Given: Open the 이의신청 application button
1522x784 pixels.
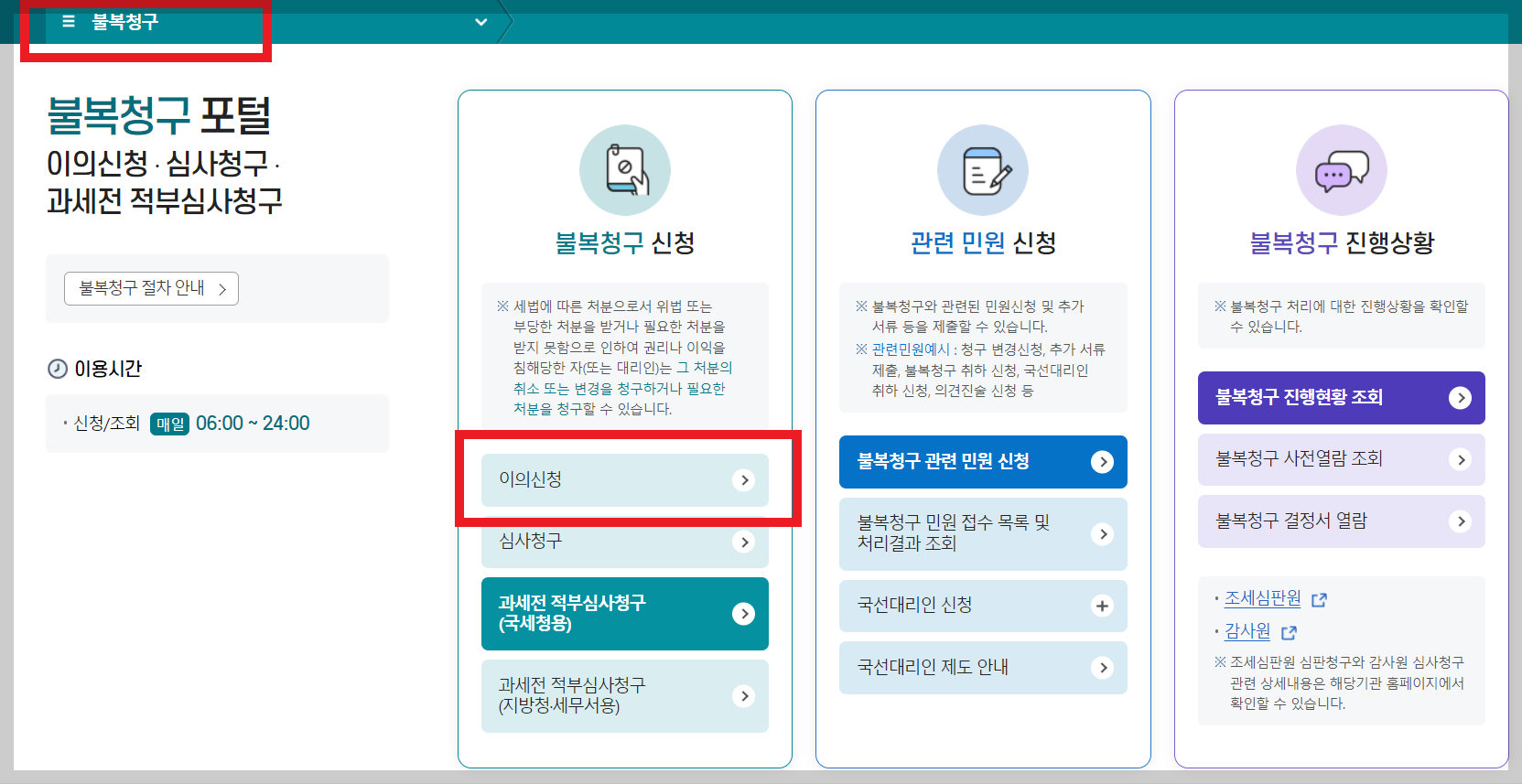Looking at the screenshot, I should pyautogui.click(x=625, y=480).
